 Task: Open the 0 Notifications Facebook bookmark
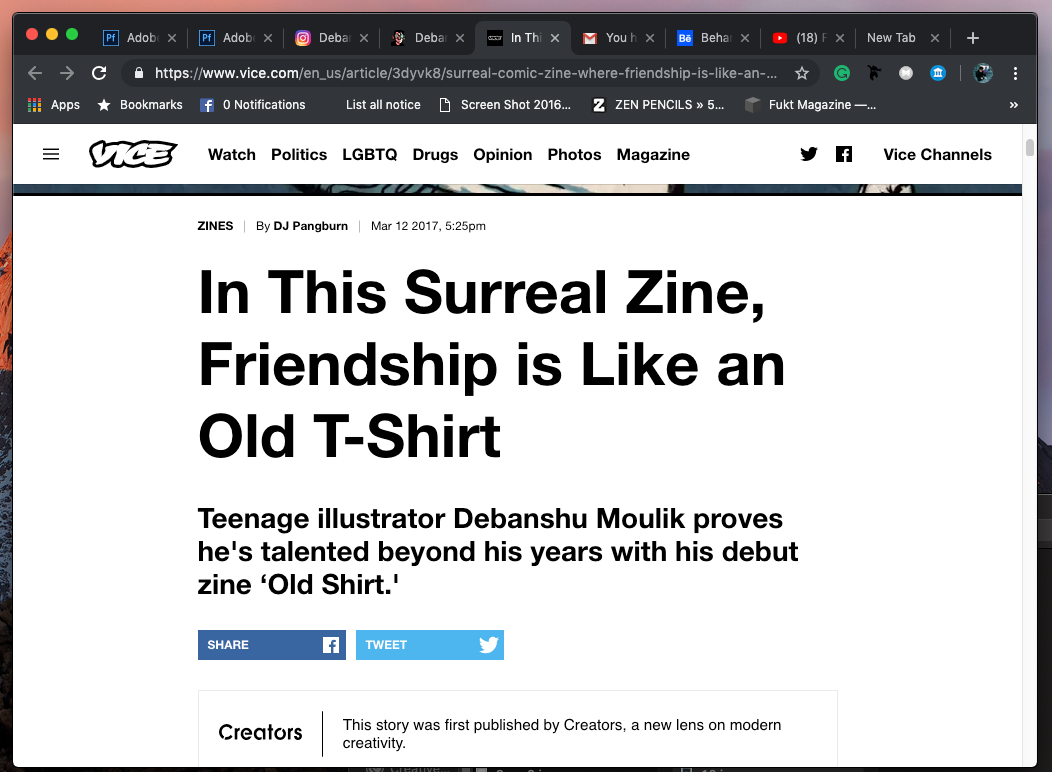point(253,105)
